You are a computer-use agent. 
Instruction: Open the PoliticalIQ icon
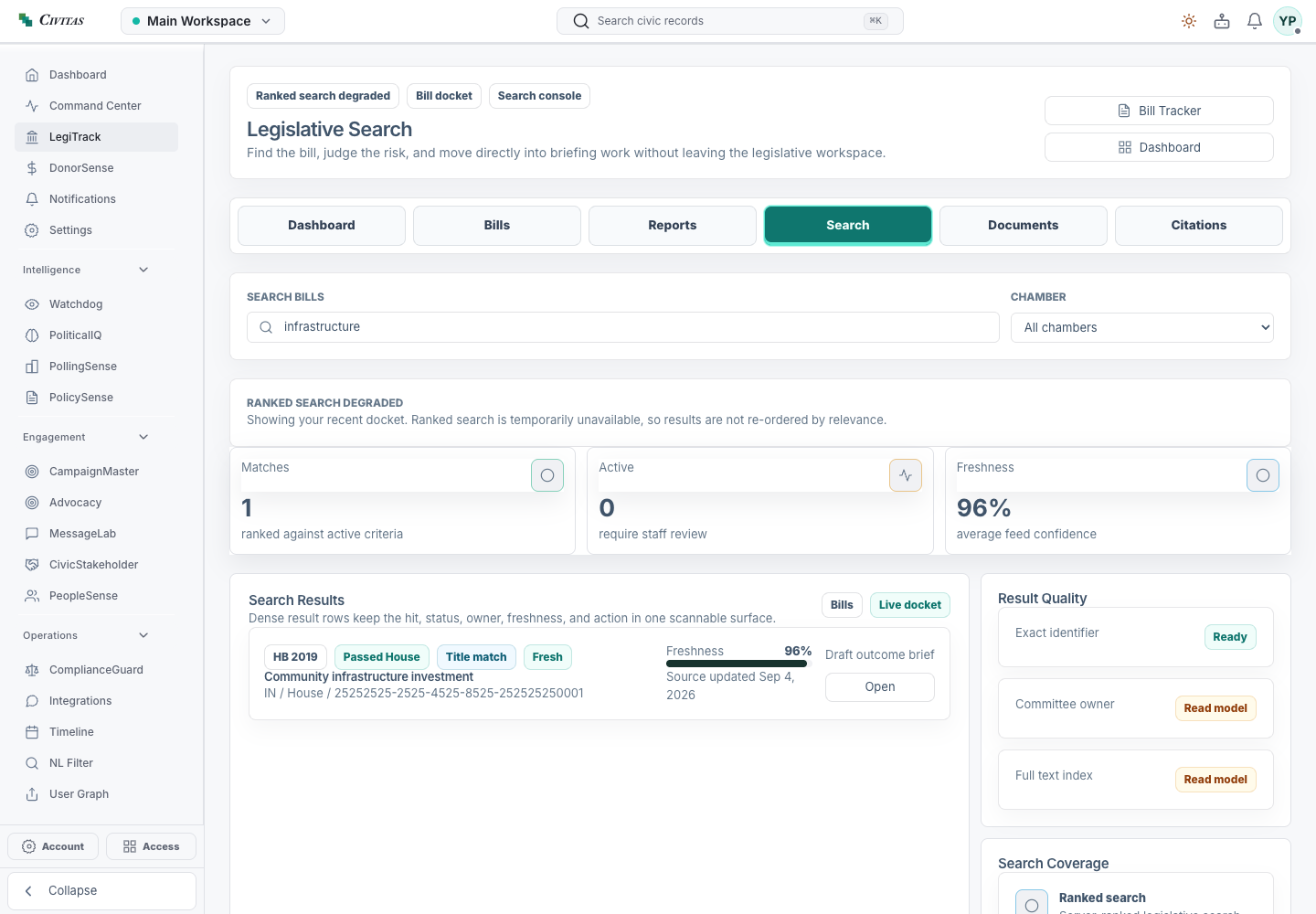coord(32,335)
